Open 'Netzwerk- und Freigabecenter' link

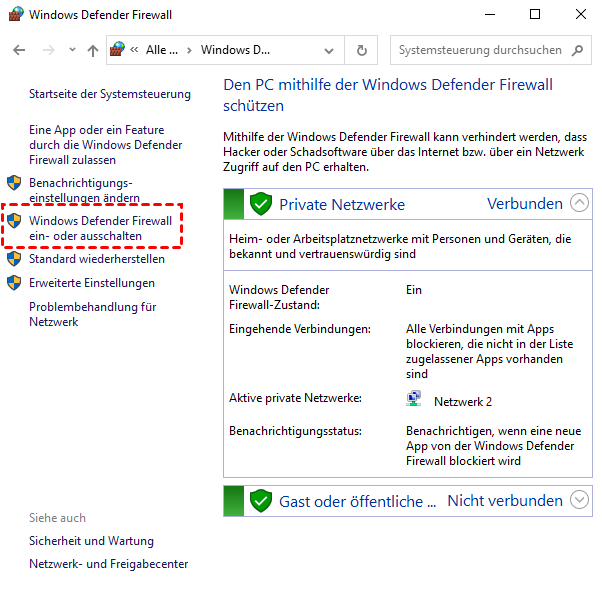pyautogui.click(x=109, y=564)
